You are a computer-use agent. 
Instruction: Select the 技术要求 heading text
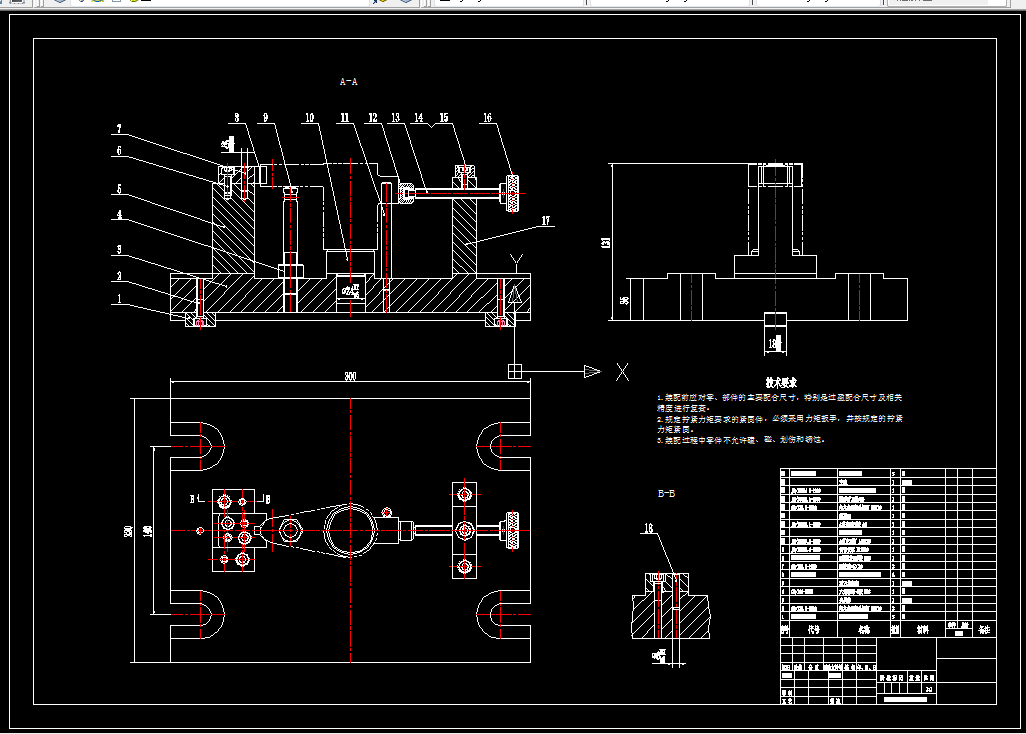pos(781,383)
